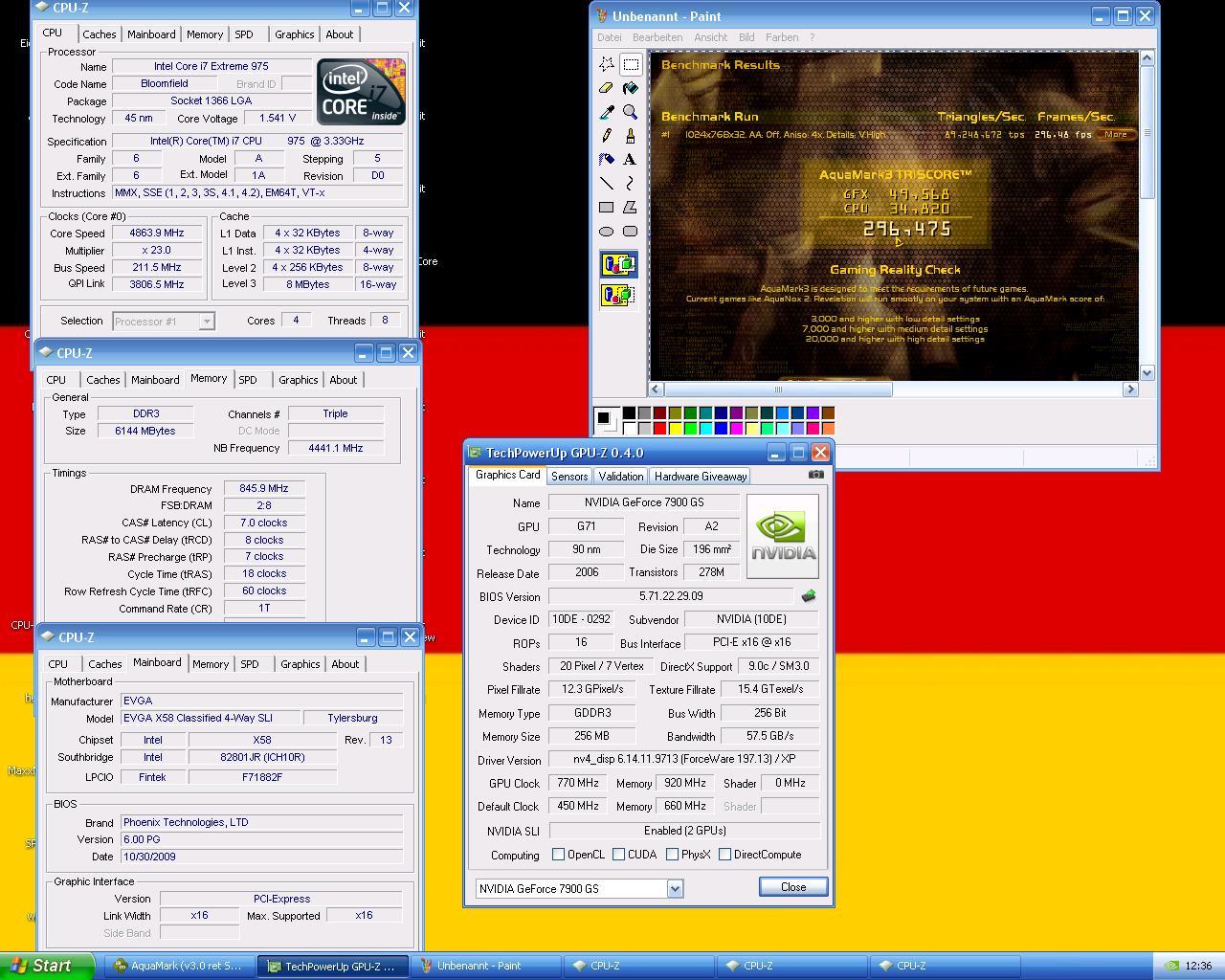1225x980 pixels.
Task: Select the Free-Form Select tool in Paint
Action: click(607, 64)
